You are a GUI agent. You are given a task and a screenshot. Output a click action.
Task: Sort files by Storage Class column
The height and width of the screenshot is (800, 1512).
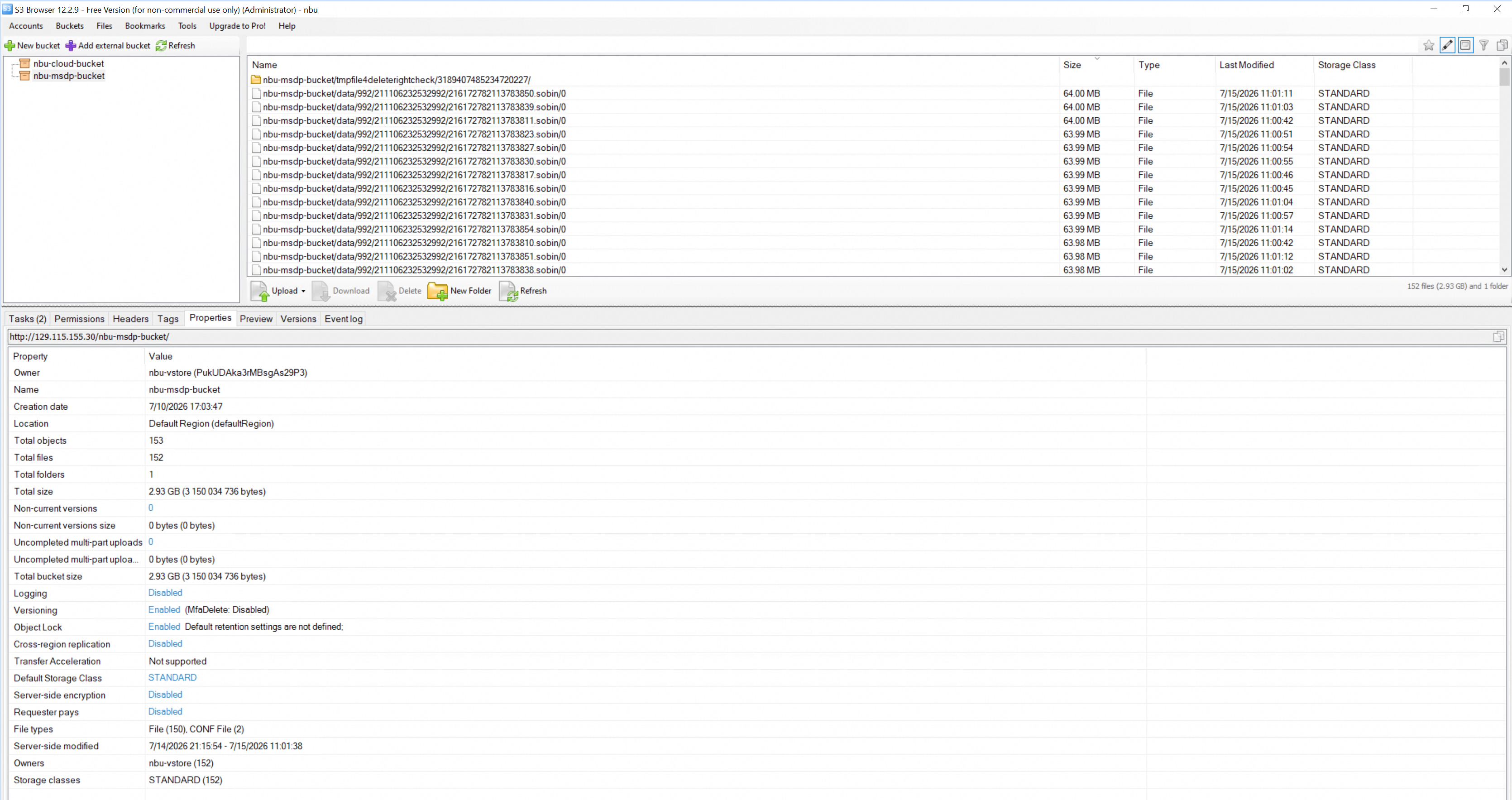(1362, 65)
